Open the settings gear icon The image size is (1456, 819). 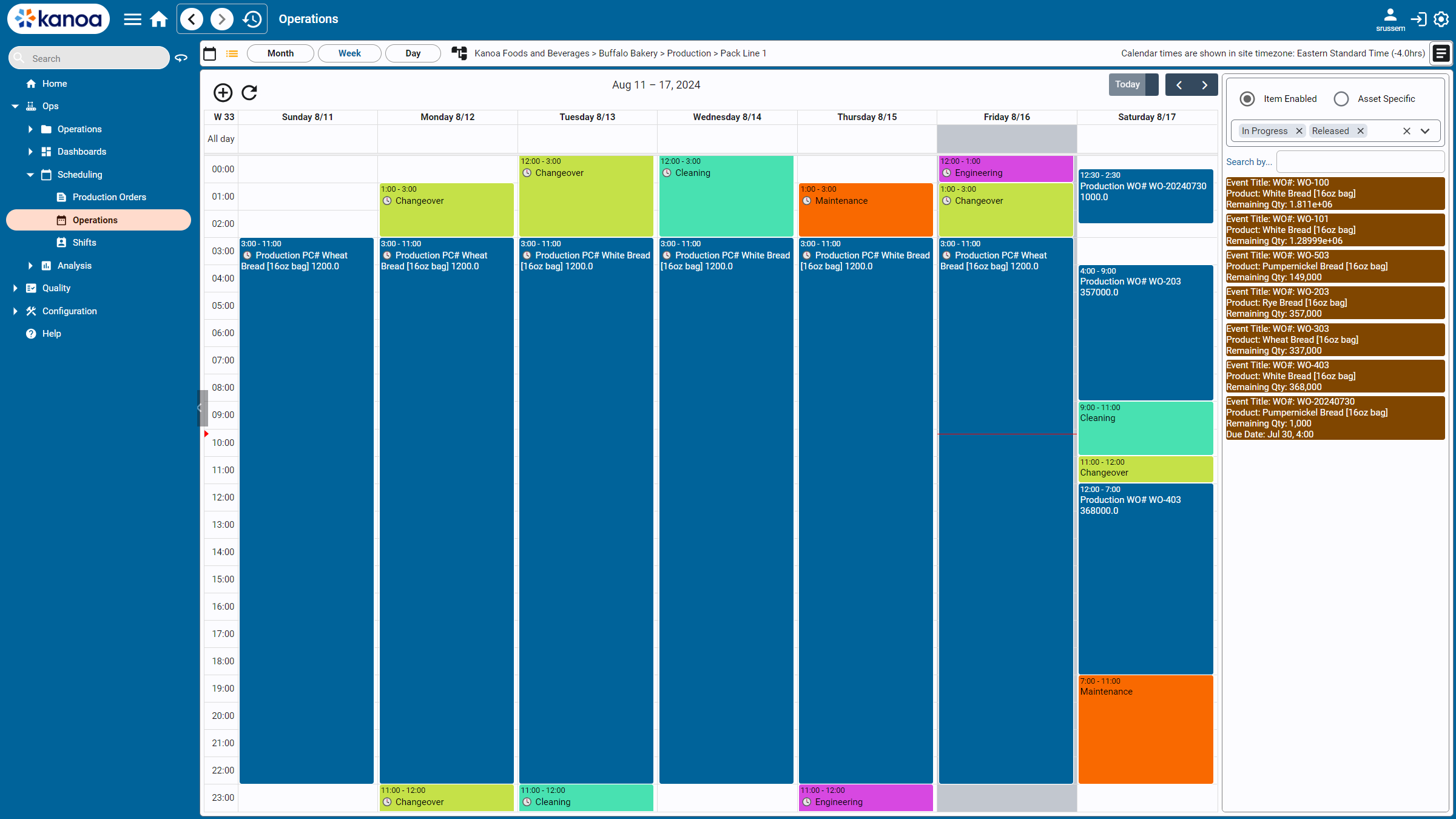coord(1441,19)
